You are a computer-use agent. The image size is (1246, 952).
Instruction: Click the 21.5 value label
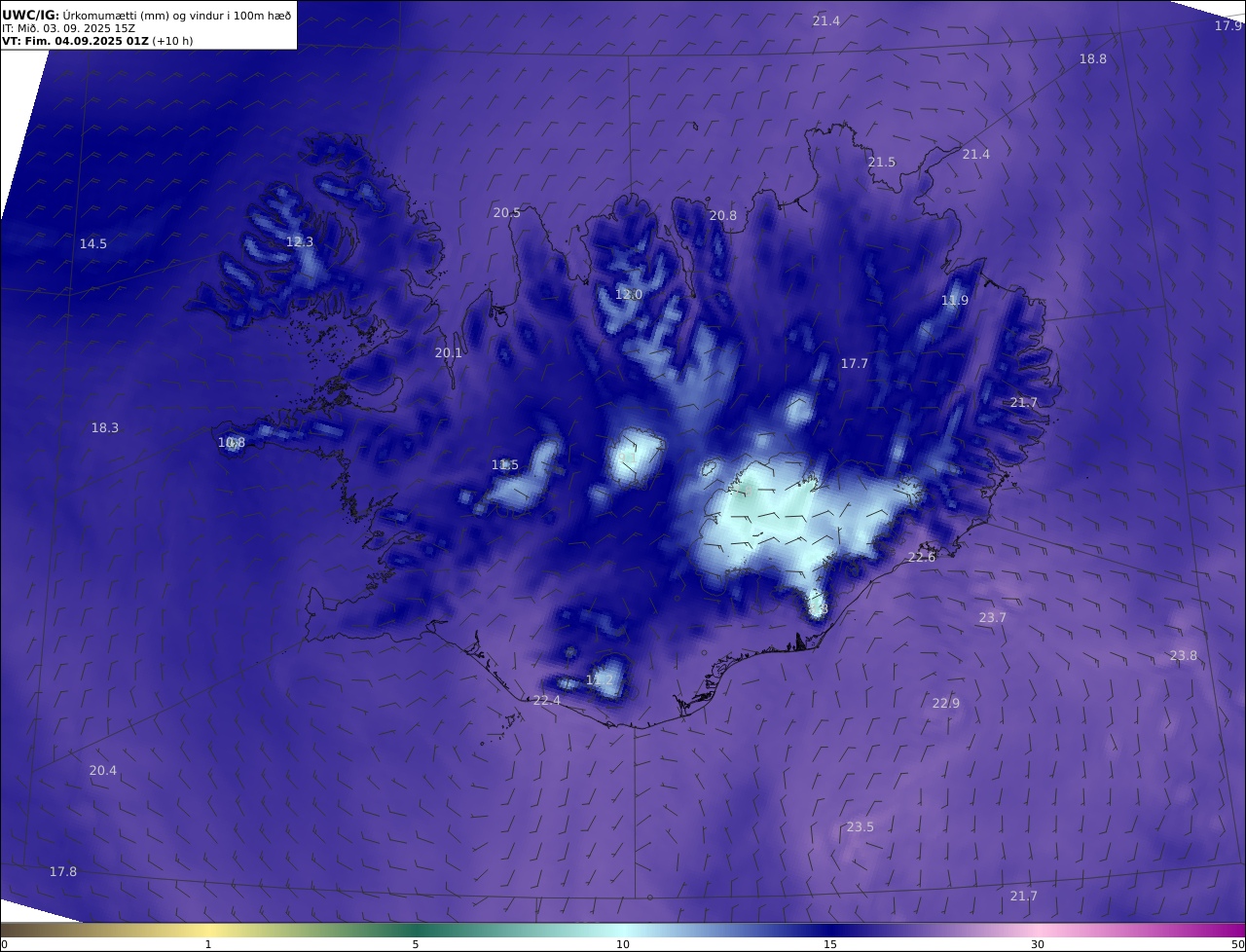pos(882,163)
